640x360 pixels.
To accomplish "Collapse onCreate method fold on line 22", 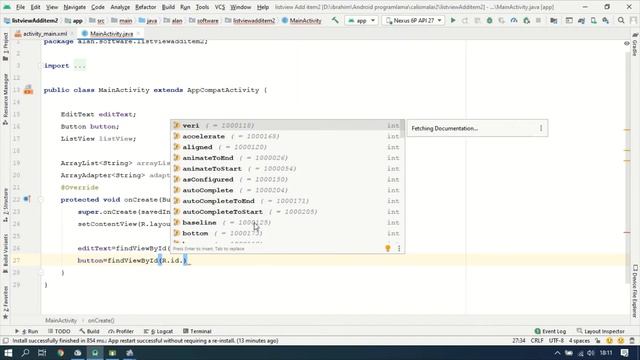I will [40, 200].
